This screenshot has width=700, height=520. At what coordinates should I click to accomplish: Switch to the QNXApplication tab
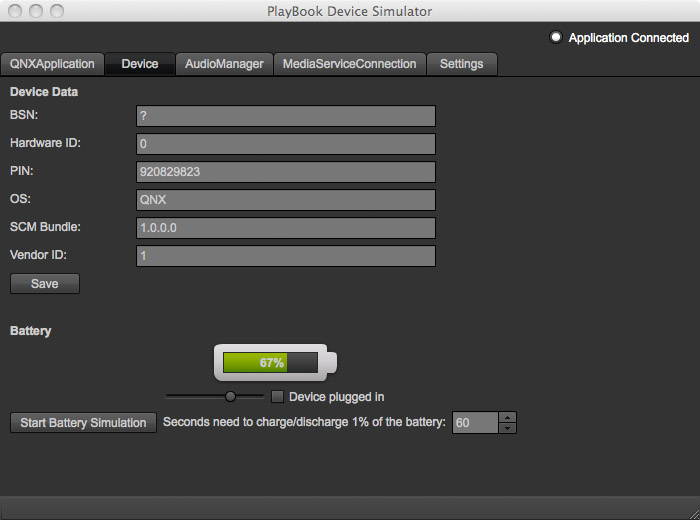pyautogui.click(x=52, y=64)
